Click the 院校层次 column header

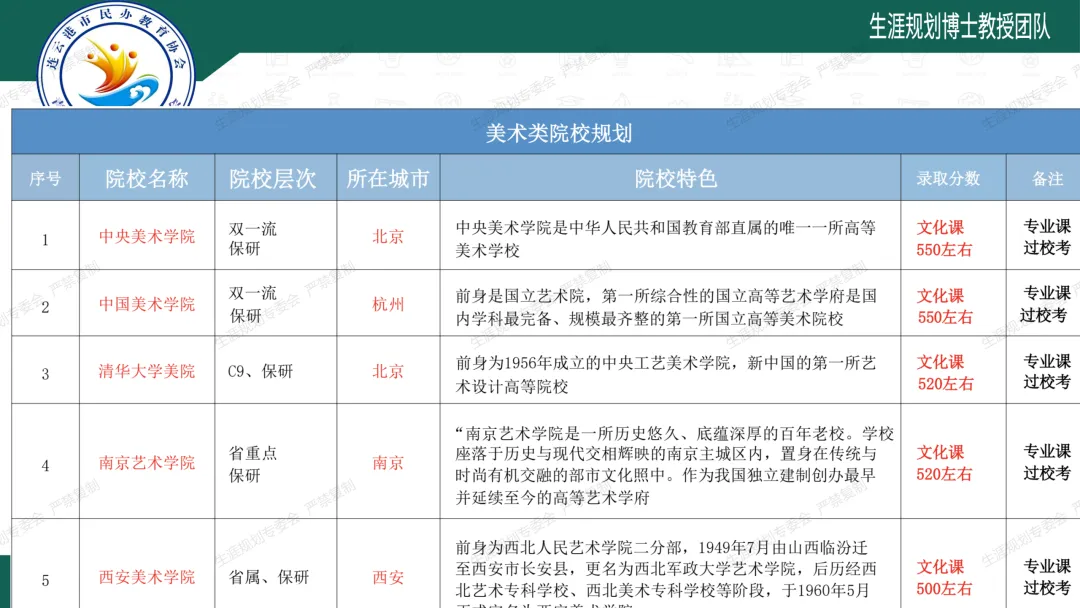273,179
